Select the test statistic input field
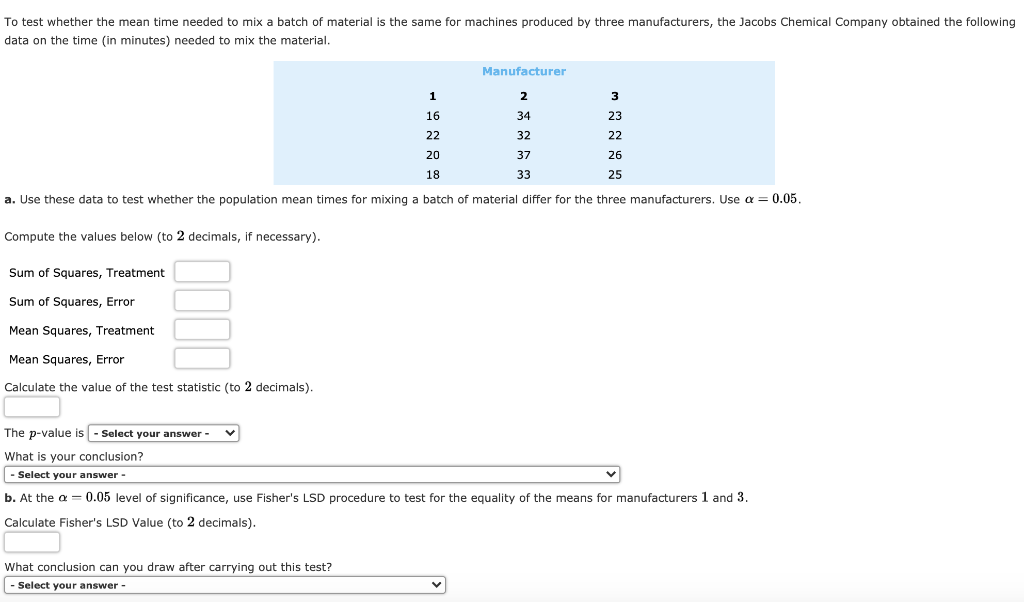 click(x=31, y=406)
